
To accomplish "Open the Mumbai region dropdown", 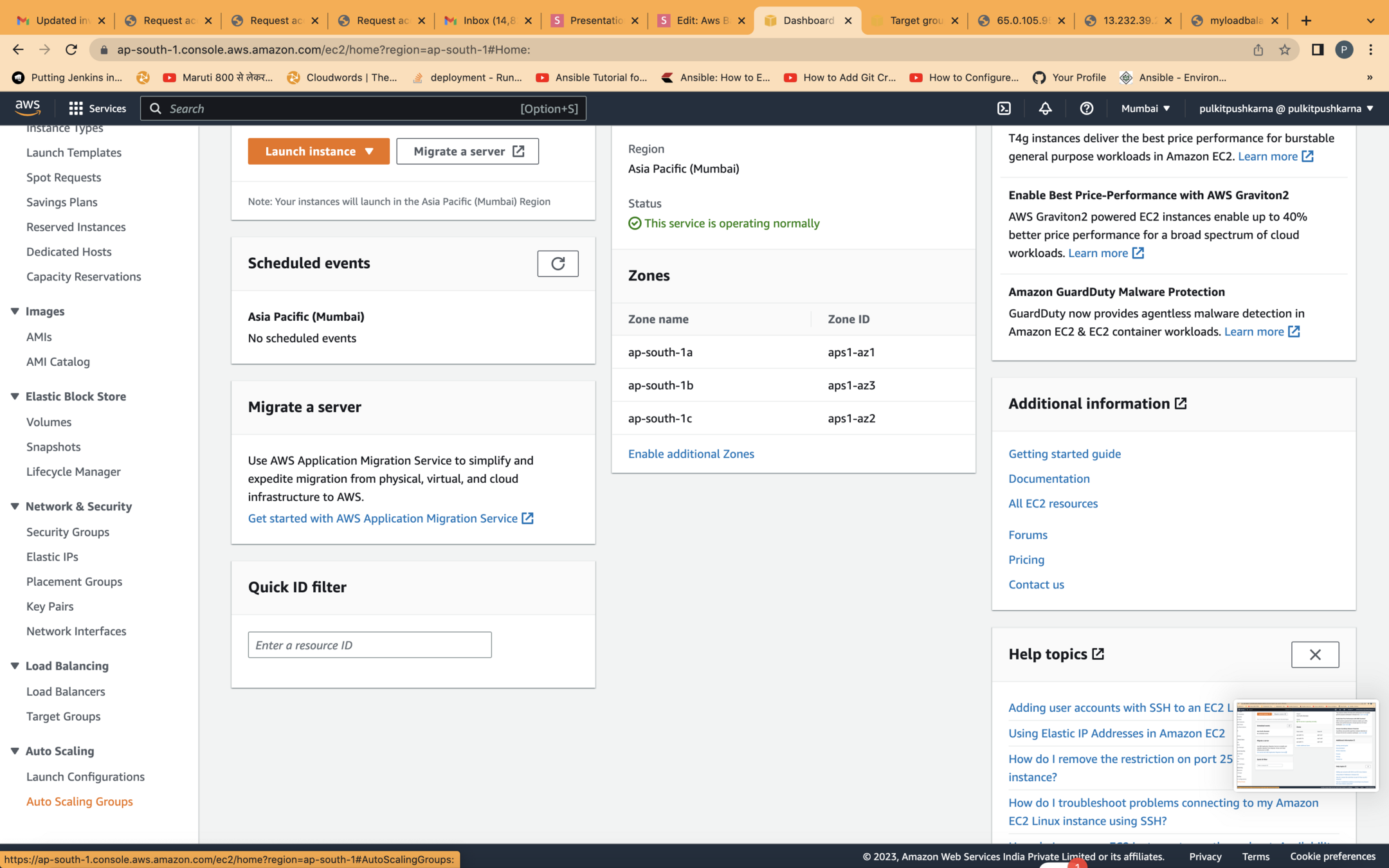I will click(x=1145, y=108).
